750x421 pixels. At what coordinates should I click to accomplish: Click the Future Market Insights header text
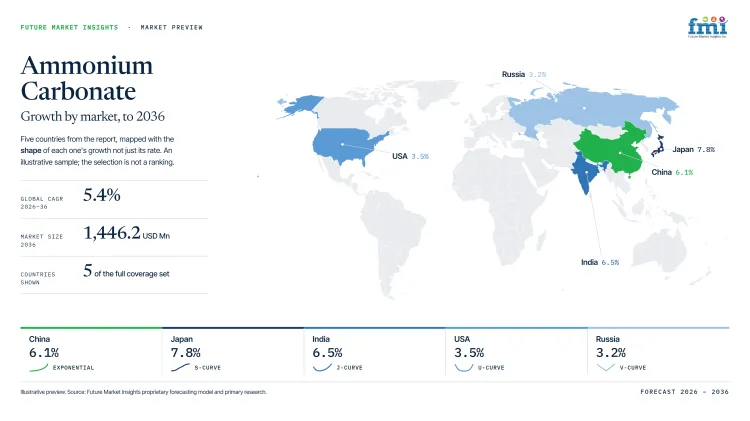tap(69, 27)
